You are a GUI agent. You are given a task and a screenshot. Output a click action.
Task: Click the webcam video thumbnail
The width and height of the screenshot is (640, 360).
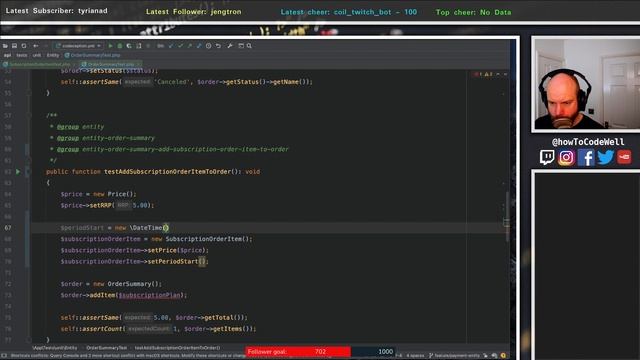point(587,84)
